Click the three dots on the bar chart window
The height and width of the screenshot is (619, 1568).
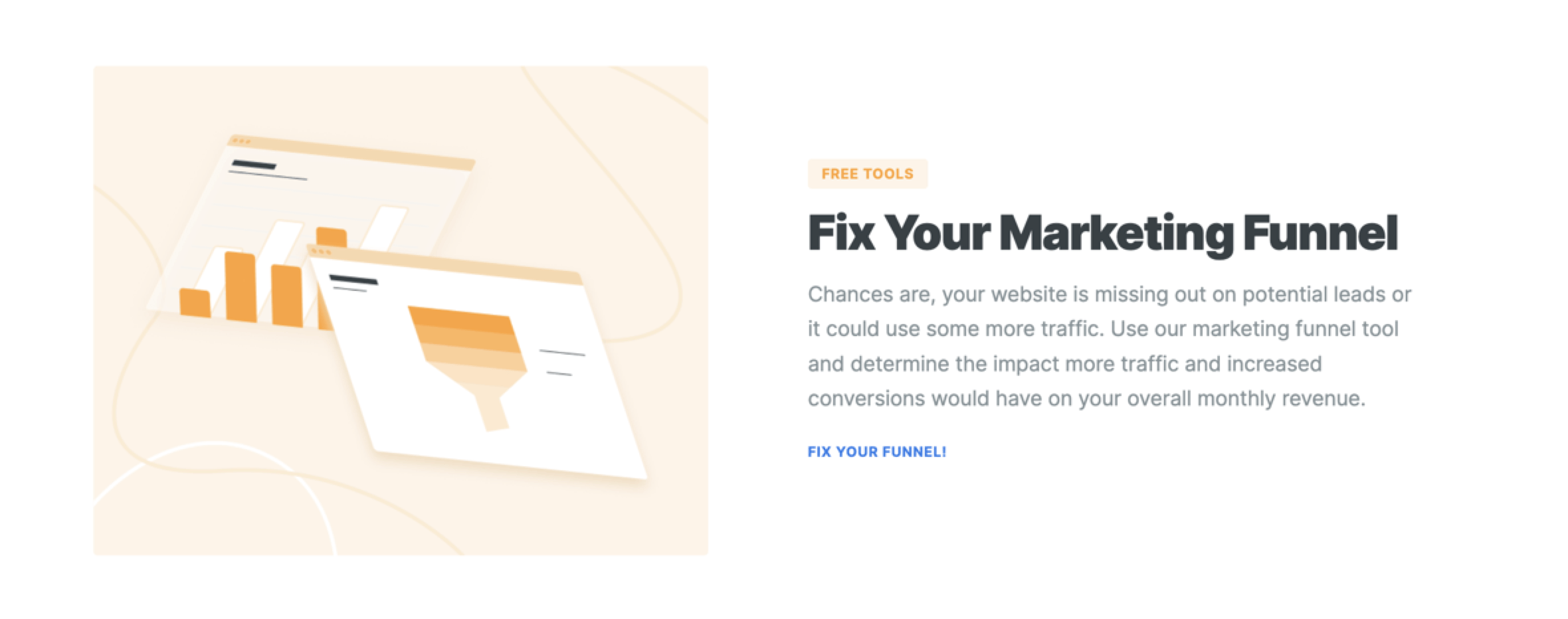click(241, 141)
